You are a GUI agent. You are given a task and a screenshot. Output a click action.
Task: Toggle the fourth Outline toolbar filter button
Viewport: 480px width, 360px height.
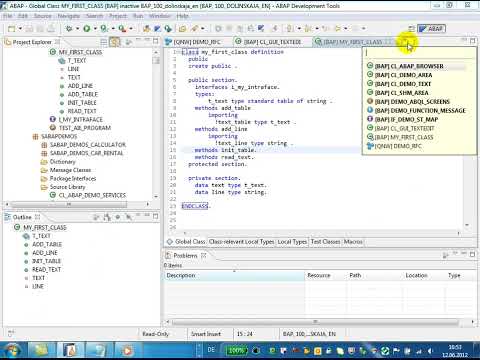[128, 217]
